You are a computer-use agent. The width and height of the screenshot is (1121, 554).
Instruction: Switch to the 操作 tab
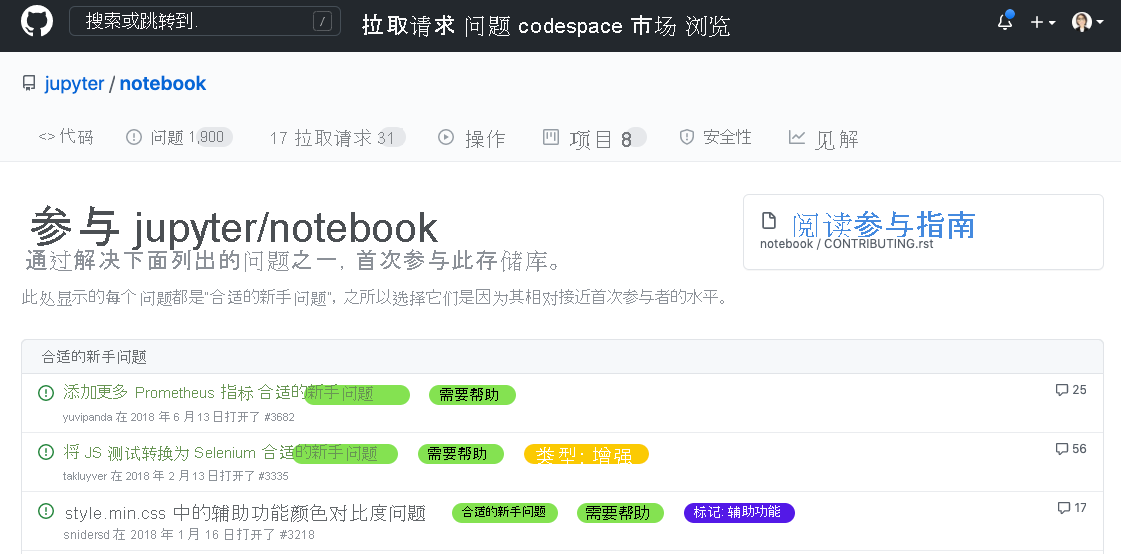(472, 137)
